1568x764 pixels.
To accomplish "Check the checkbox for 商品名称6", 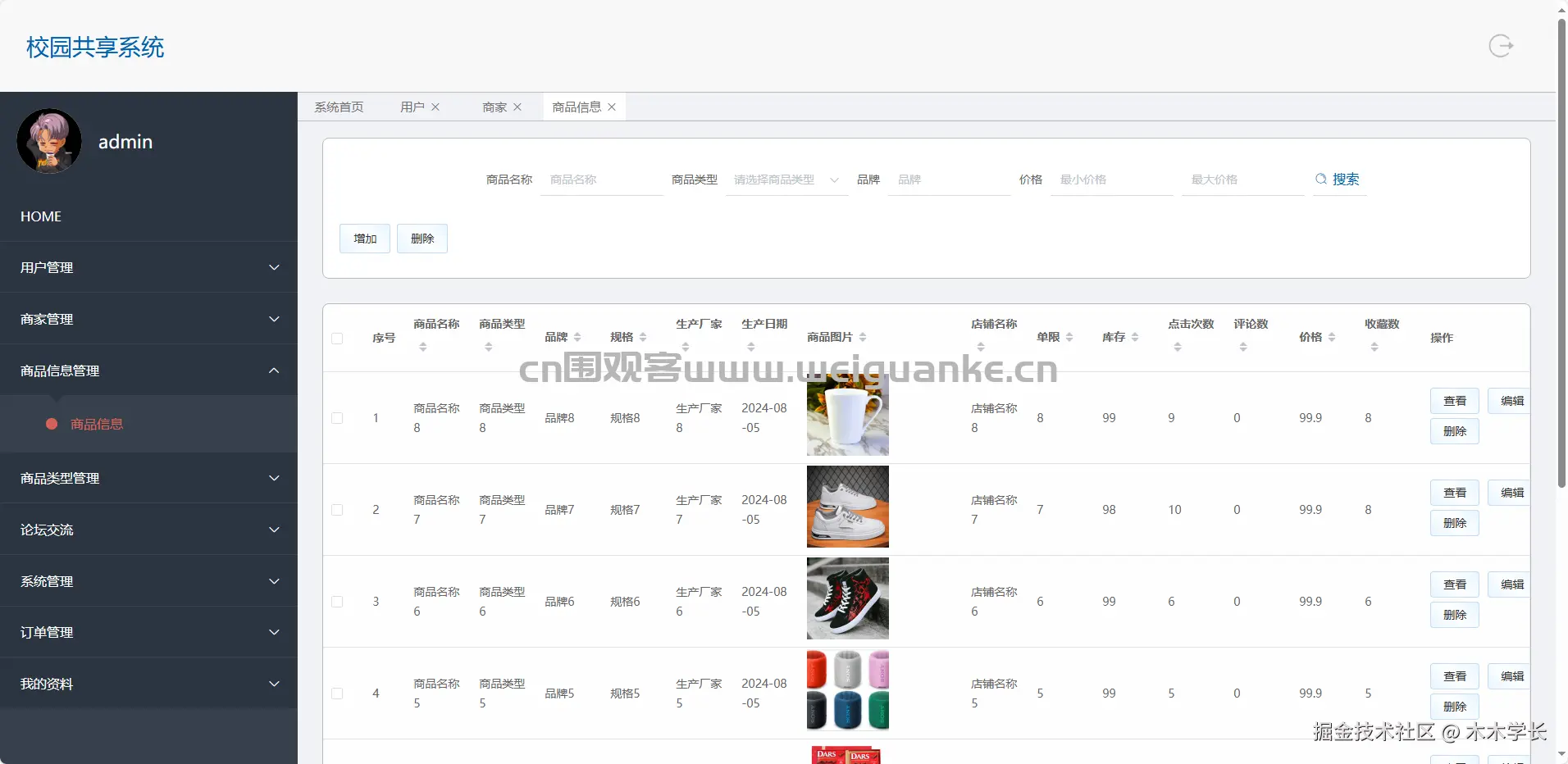I will pyautogui.click(x=337, y=601).
